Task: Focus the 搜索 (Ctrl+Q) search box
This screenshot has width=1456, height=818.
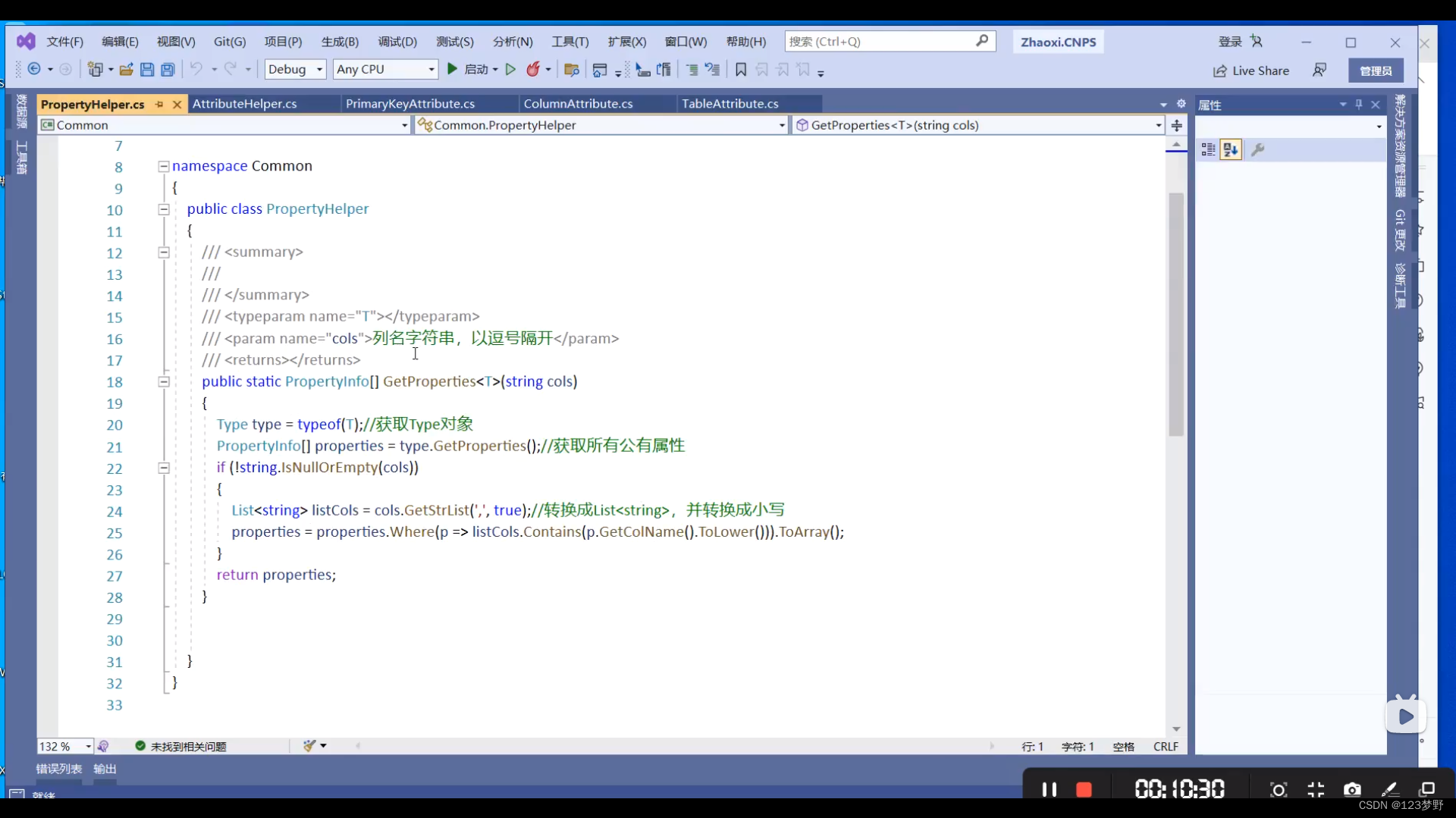Action: [889, 42]
